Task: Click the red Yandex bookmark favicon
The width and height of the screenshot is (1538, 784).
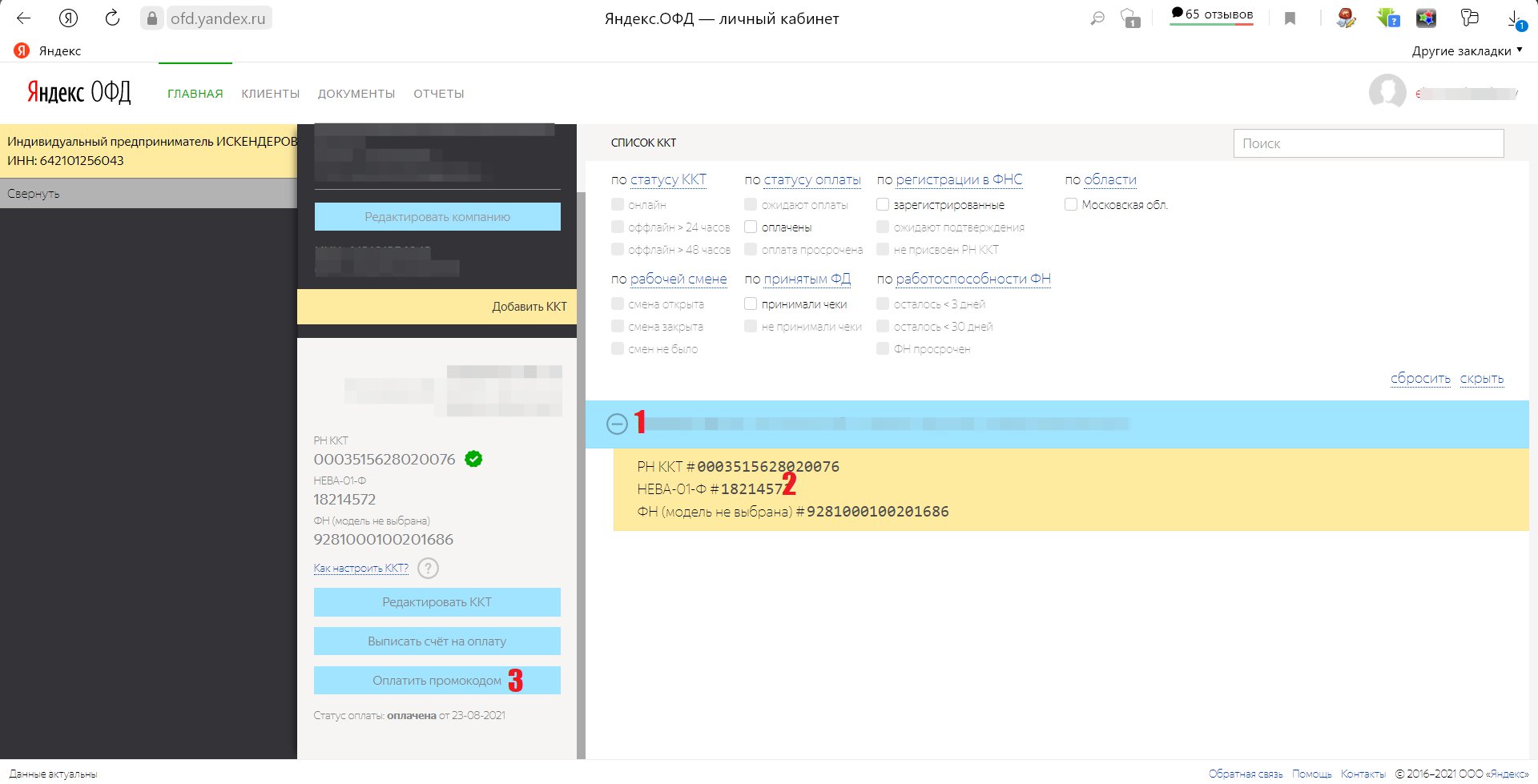Action: tap(22, 50)
